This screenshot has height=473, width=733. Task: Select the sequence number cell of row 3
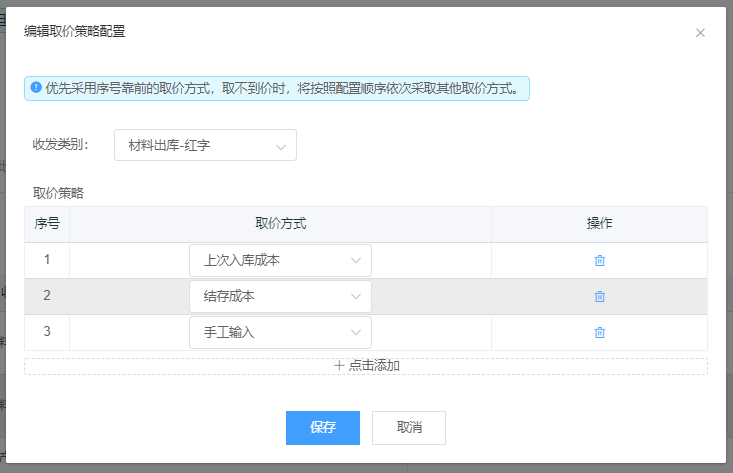pos(47,331)
